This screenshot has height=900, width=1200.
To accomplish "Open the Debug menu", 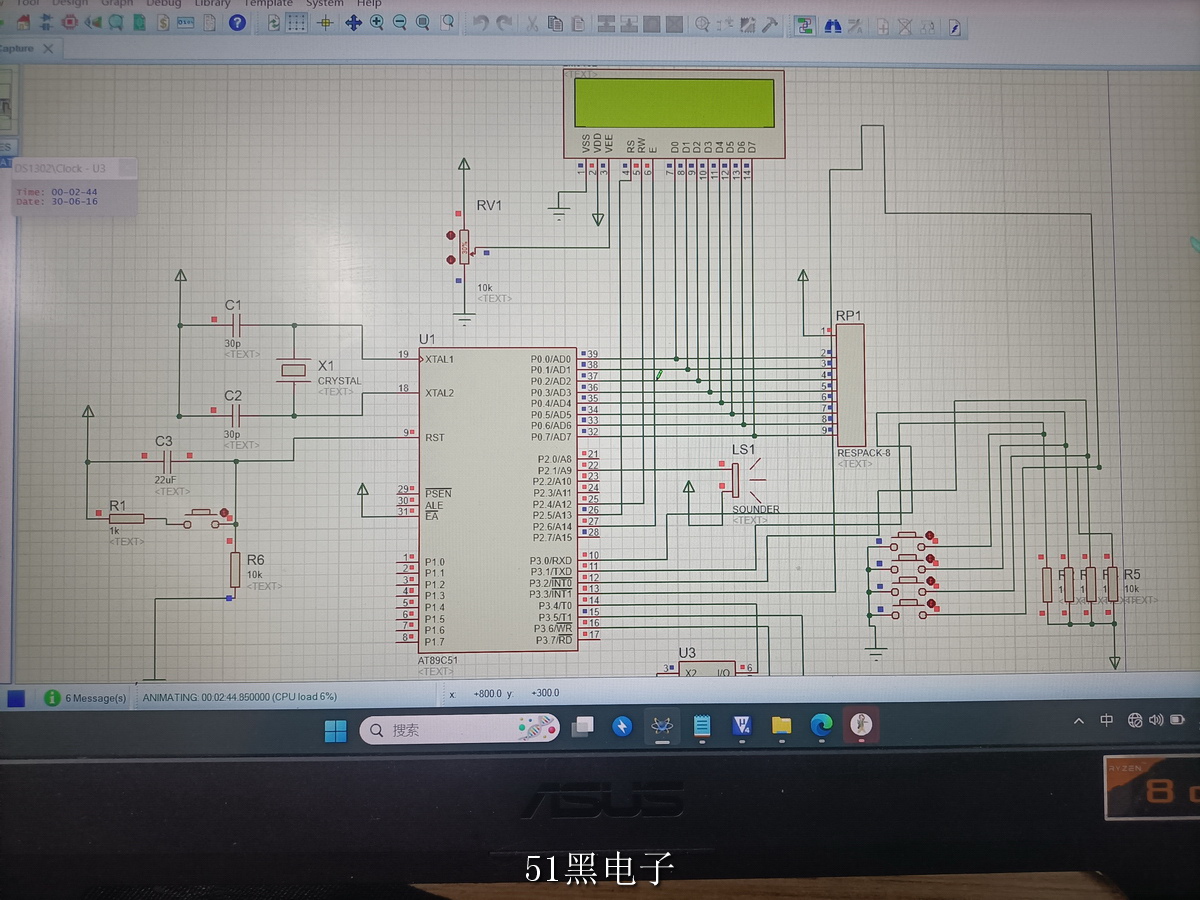I will pyautogui.click(x=164, y=3).
